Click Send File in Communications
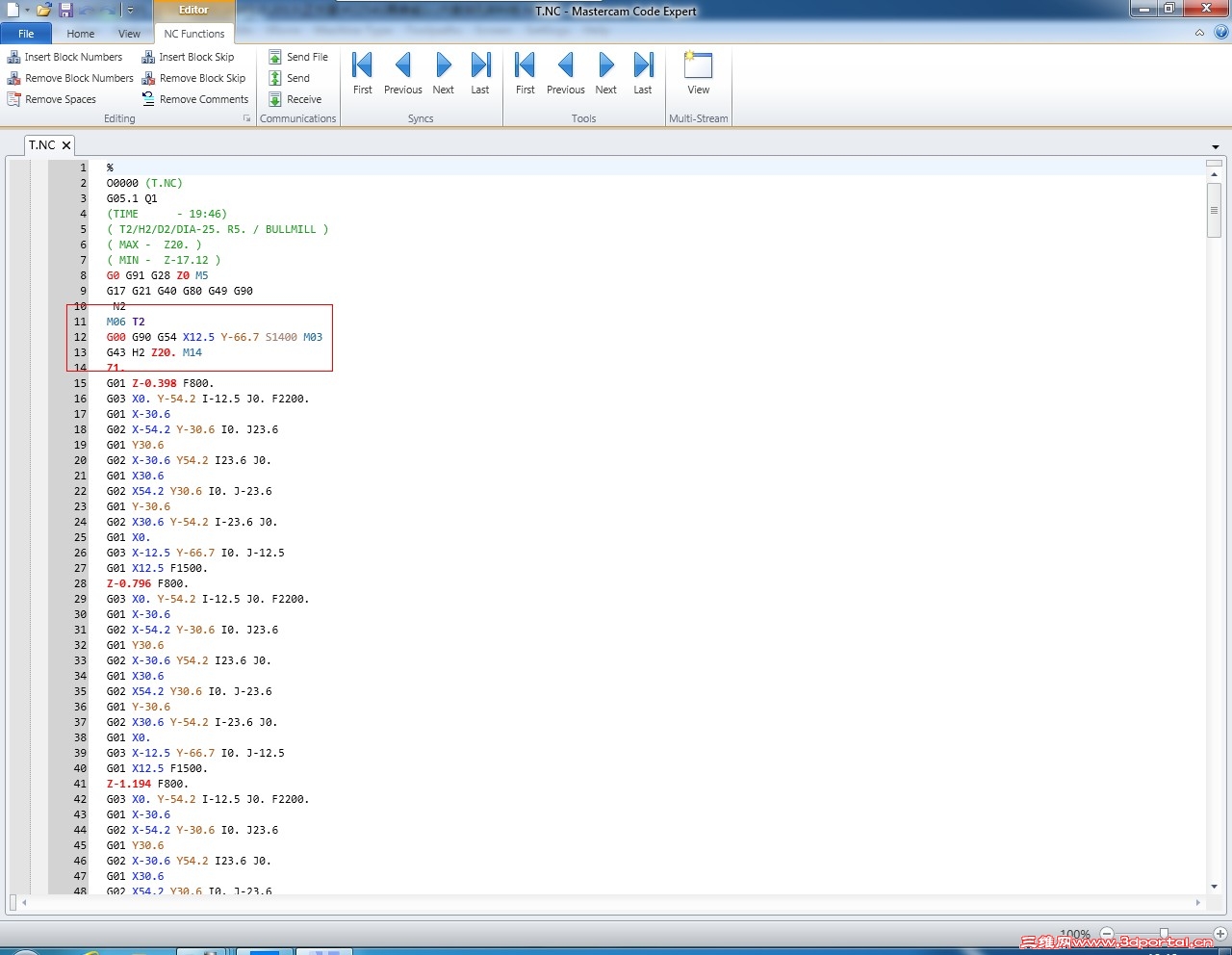The image size is (1232, 955). tap(298, 57)
